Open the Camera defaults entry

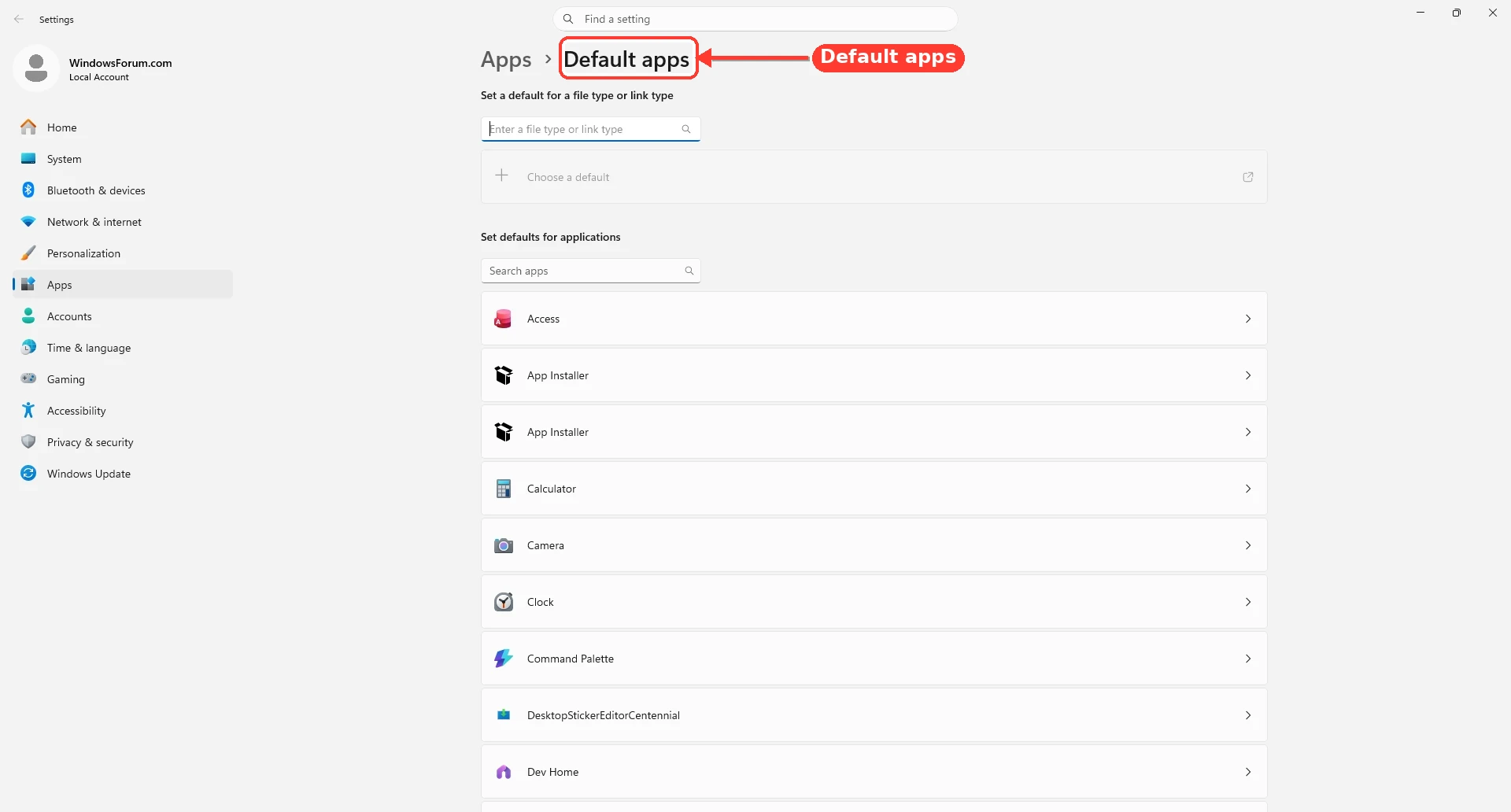click(x=874, y=545)
